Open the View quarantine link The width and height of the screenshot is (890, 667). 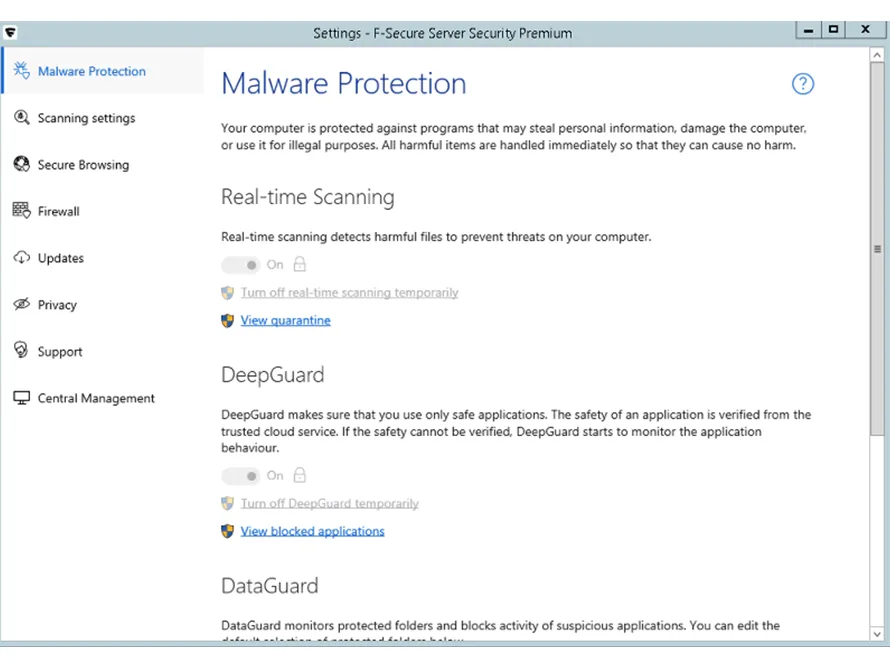click(x=285, y=321)
